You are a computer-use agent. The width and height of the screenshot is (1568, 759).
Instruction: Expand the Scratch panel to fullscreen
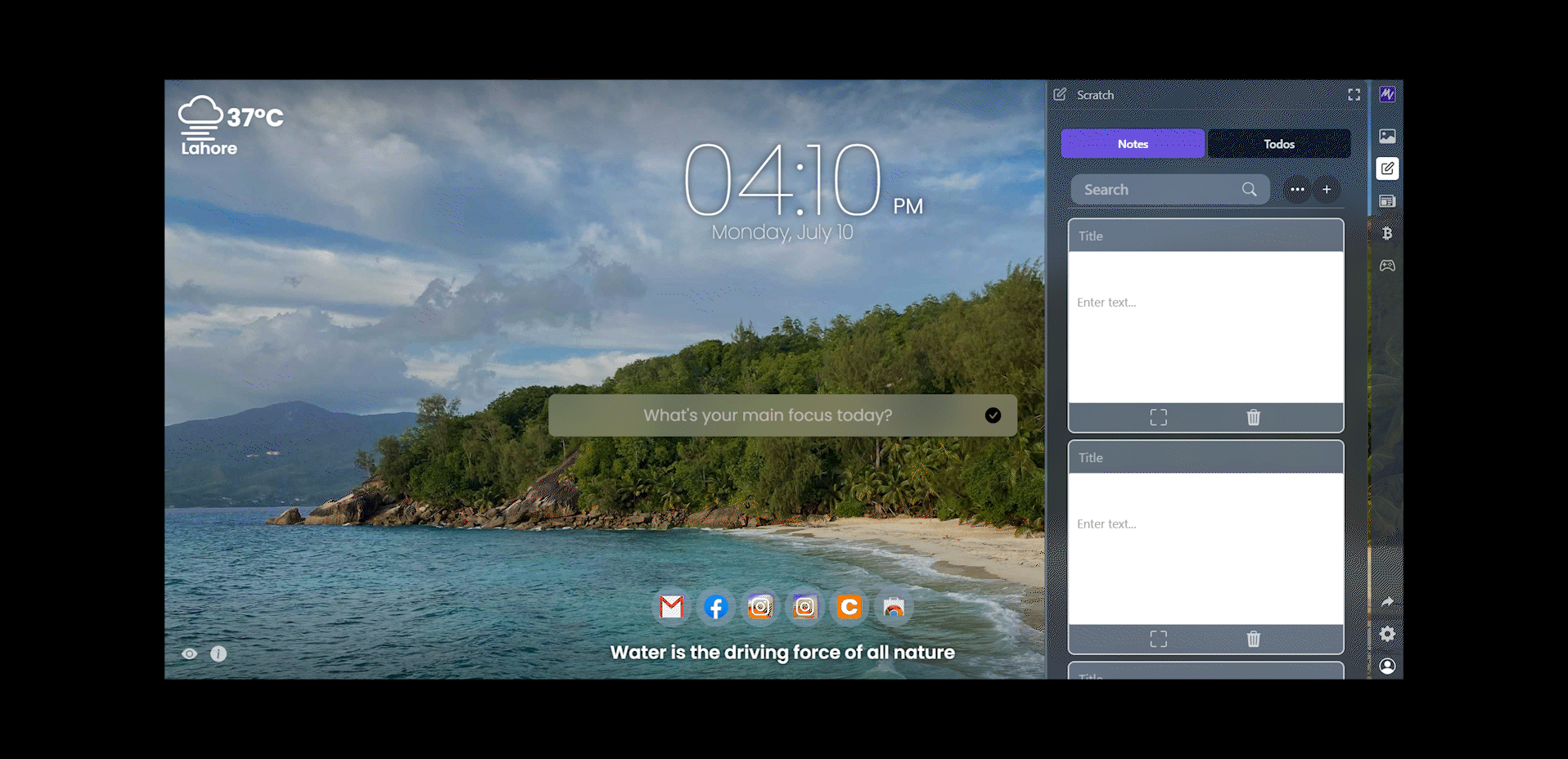point(1354,95)
